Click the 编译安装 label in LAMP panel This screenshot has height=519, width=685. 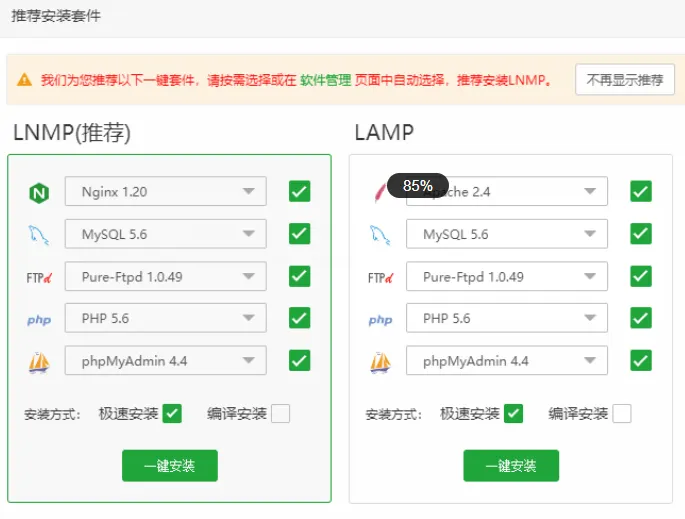(x=578, y=413)
